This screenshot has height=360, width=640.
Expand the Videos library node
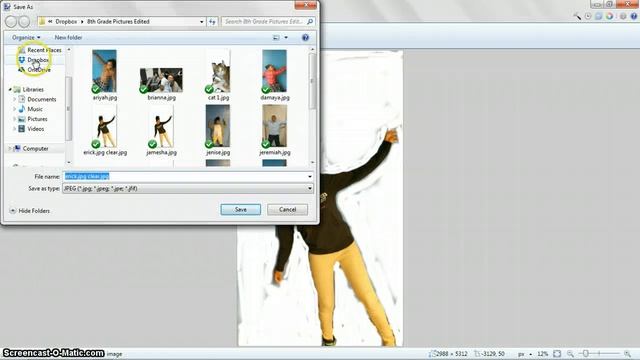tap(15, 129)
